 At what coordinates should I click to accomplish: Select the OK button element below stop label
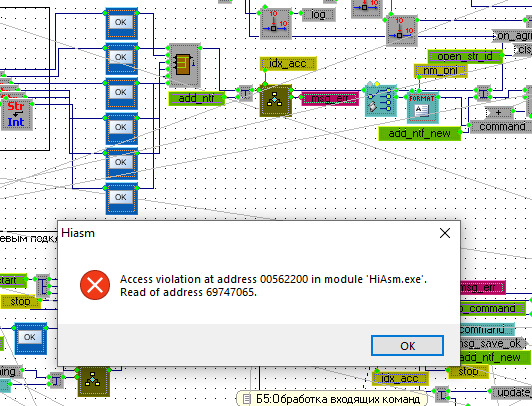tap(31, 339)
